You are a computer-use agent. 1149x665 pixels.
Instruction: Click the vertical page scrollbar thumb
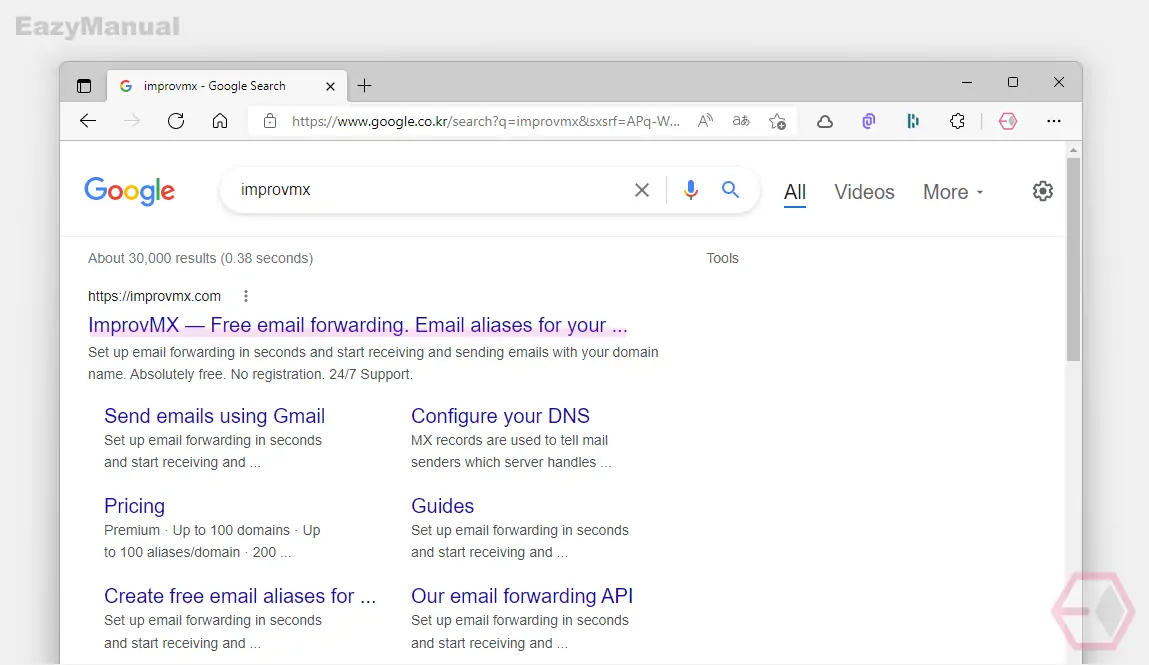(1074, 259)
